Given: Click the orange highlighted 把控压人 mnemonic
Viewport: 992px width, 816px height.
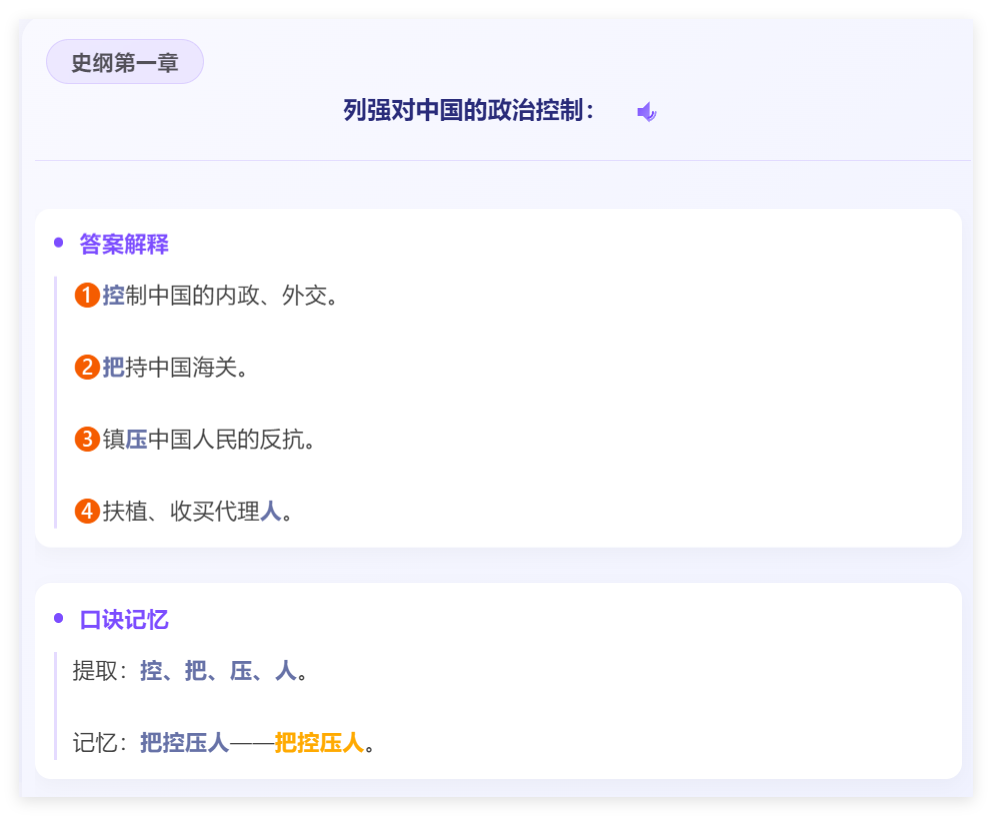Looking at the screenshot, I should (319, 743).
